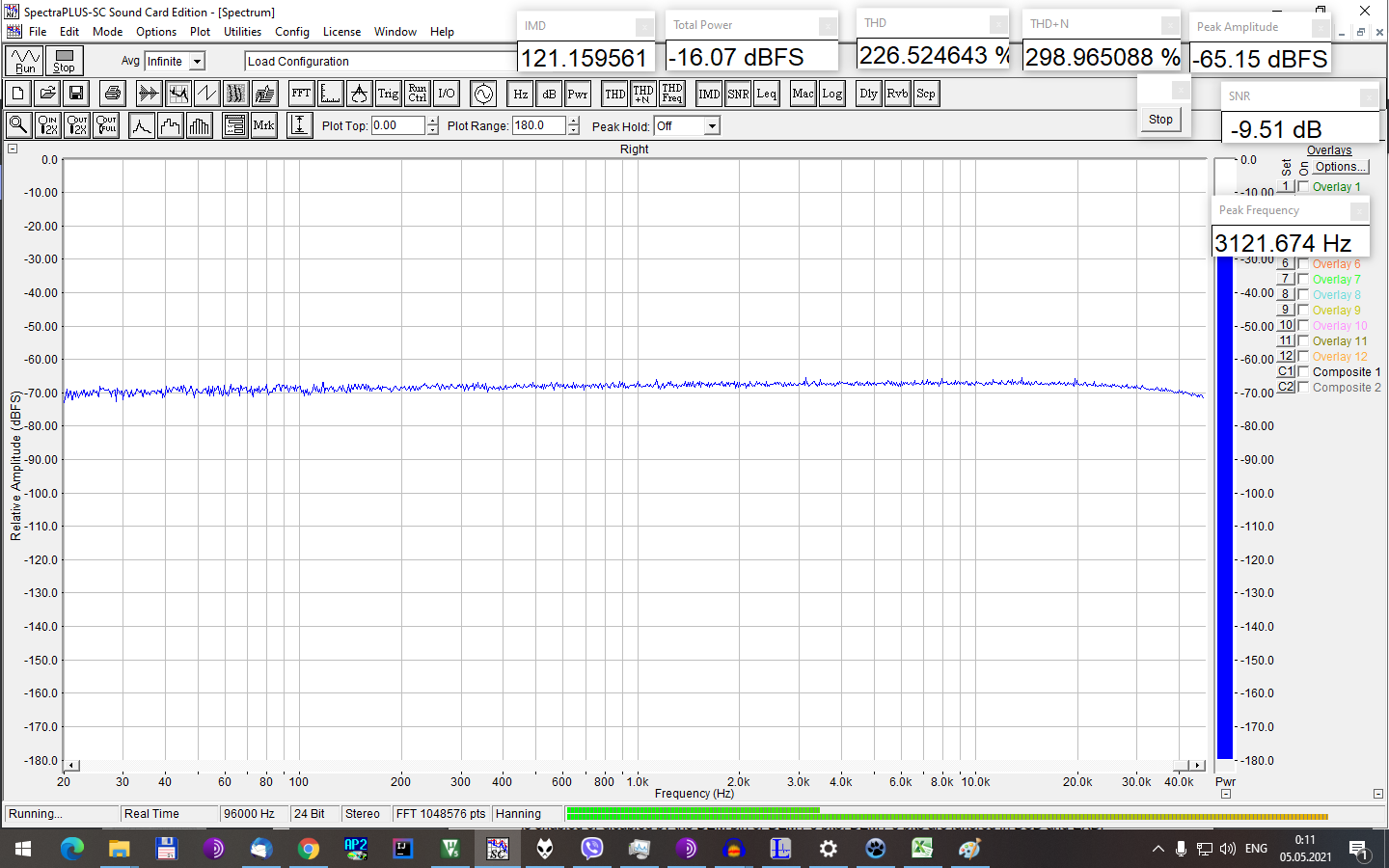Toggle the Overlay 8 checkbox on

(x=1304, y=295)
